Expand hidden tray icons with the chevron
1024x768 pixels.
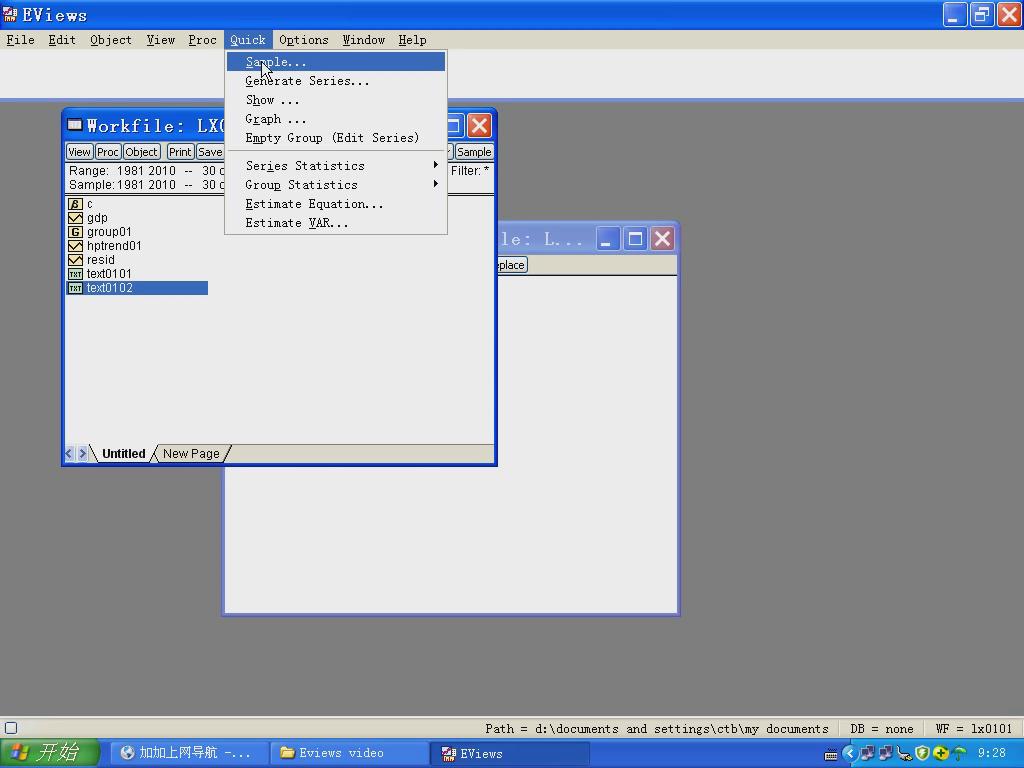849,754
